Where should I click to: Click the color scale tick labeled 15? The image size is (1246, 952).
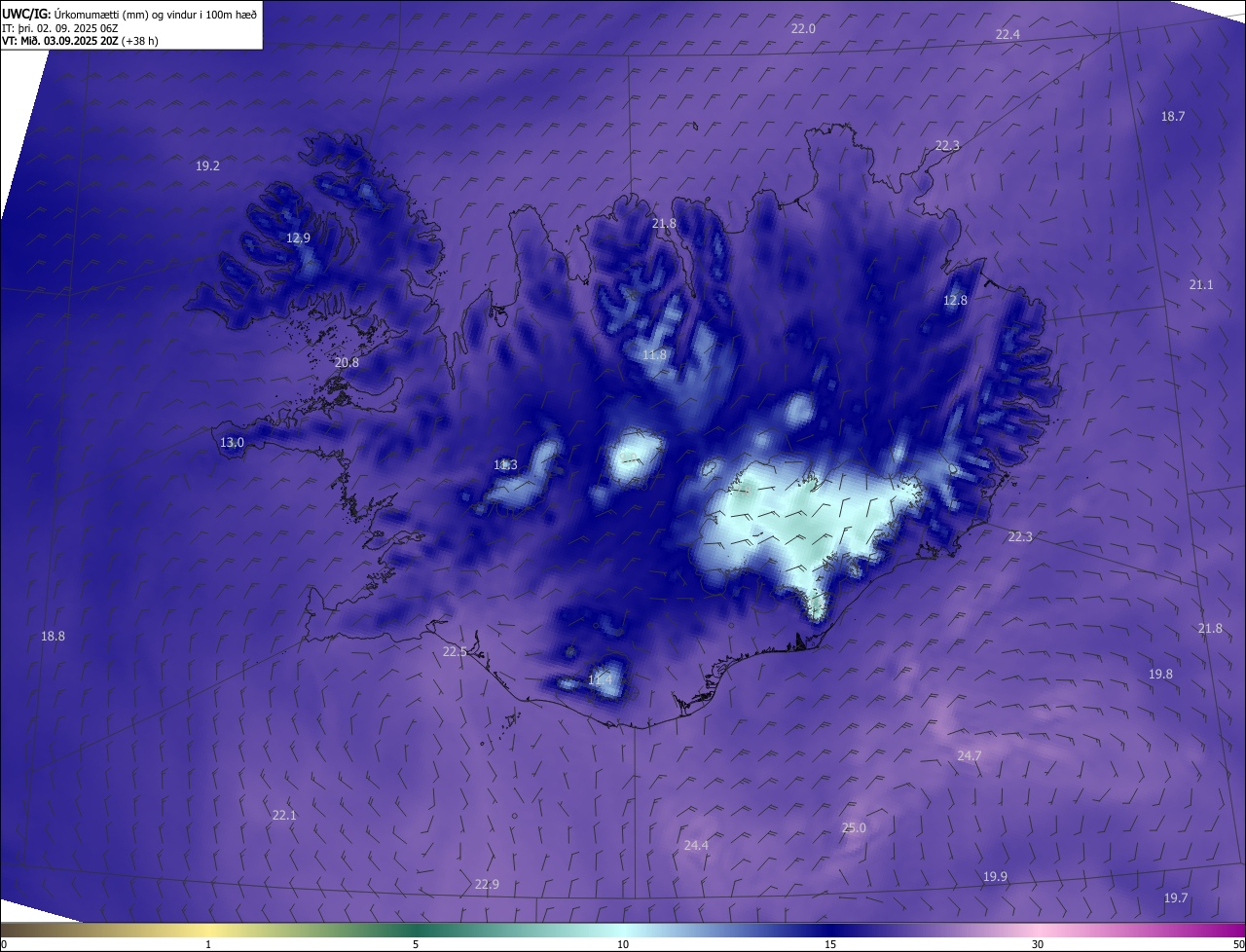tap(830, 944)
